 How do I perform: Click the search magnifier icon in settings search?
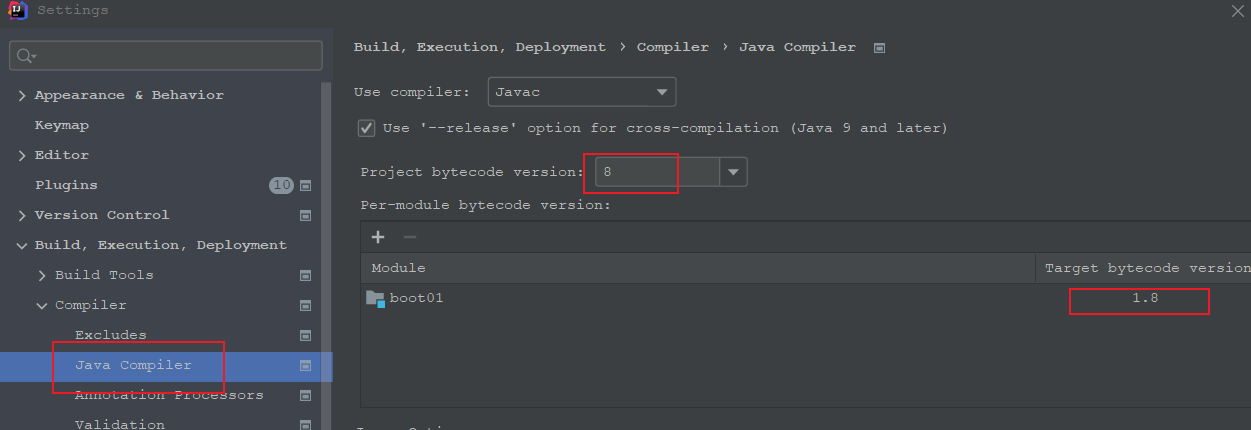pyautogui.click(x=25, y=55)
